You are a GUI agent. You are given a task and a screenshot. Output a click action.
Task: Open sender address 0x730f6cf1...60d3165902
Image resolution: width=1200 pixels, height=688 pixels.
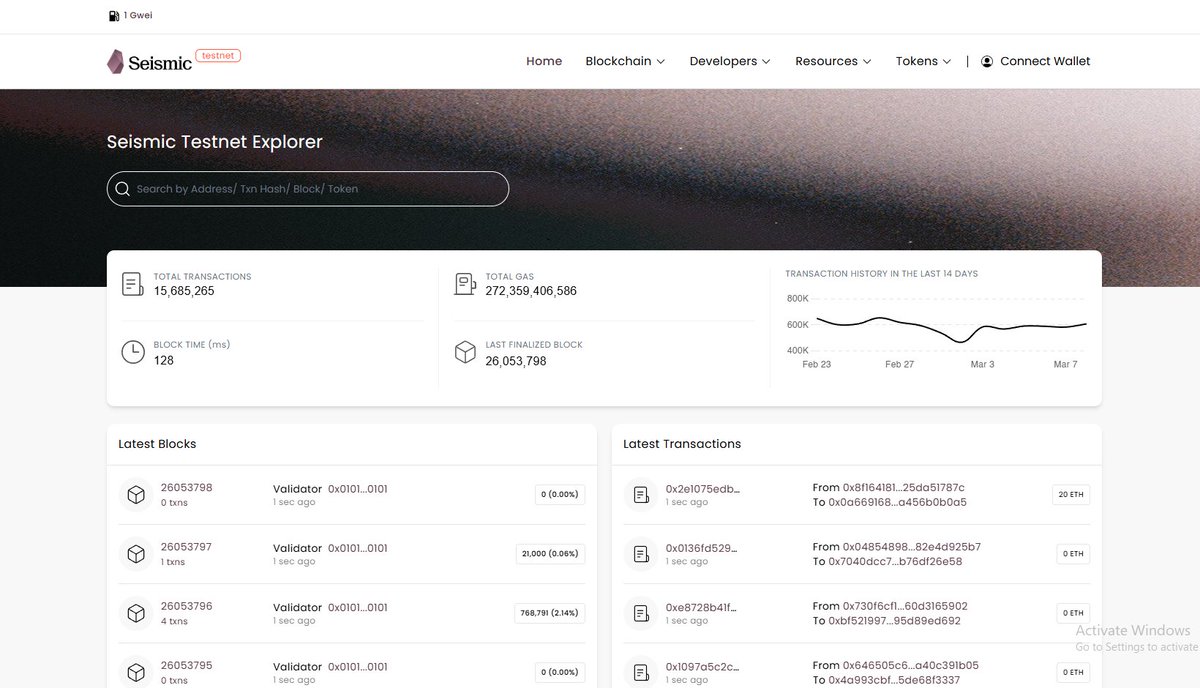(x=905, y=606)
